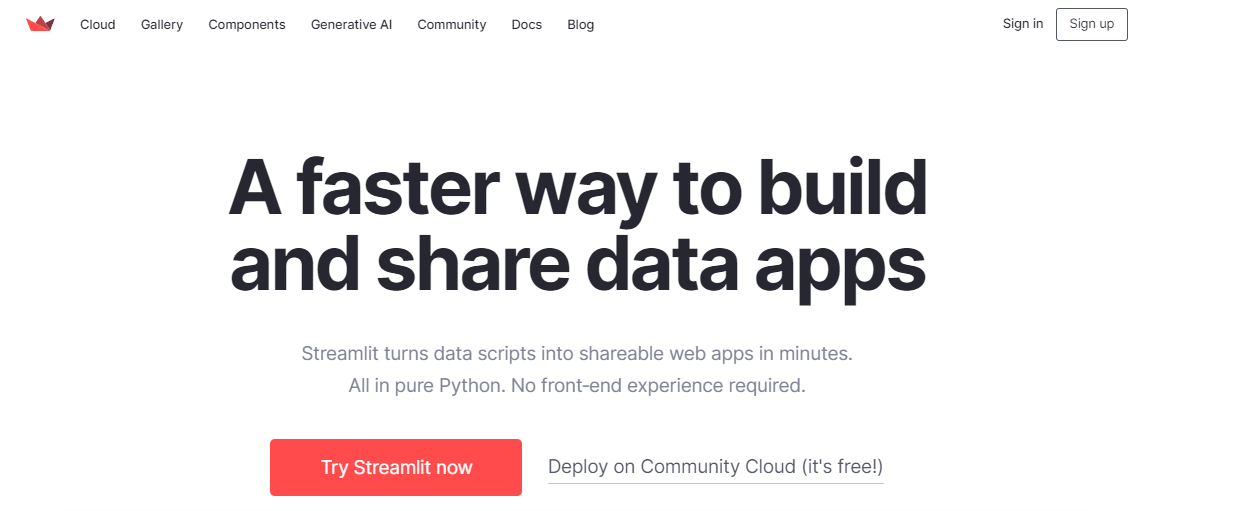Screen dimensions: 1251x511
Task: Open the Community nav item
Action: pos(452,24)
